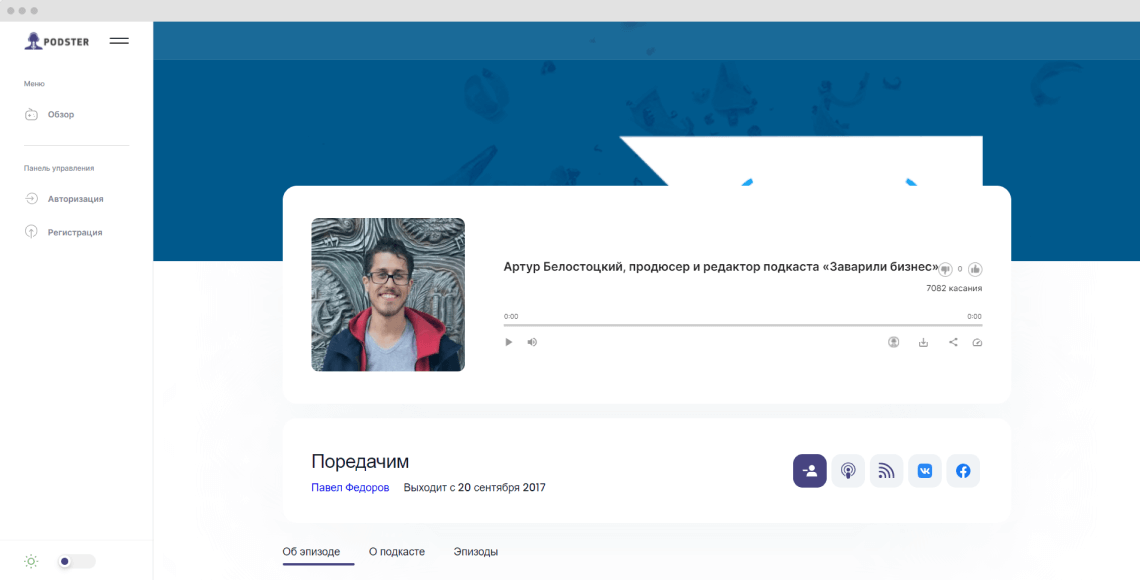Dislike the episode with thumbs down
This screenshot has width=1140, height=580.
(x=944, y=268)
